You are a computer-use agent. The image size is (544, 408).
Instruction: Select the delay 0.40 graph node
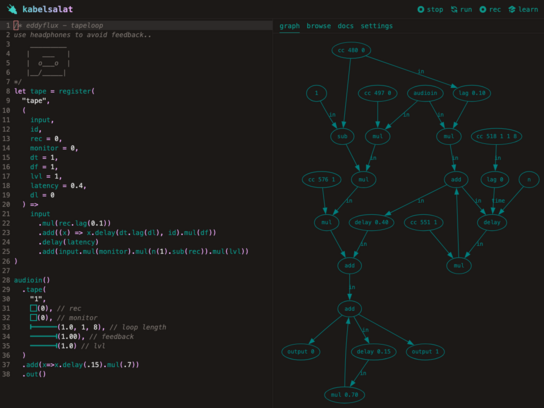click(371, 222)
